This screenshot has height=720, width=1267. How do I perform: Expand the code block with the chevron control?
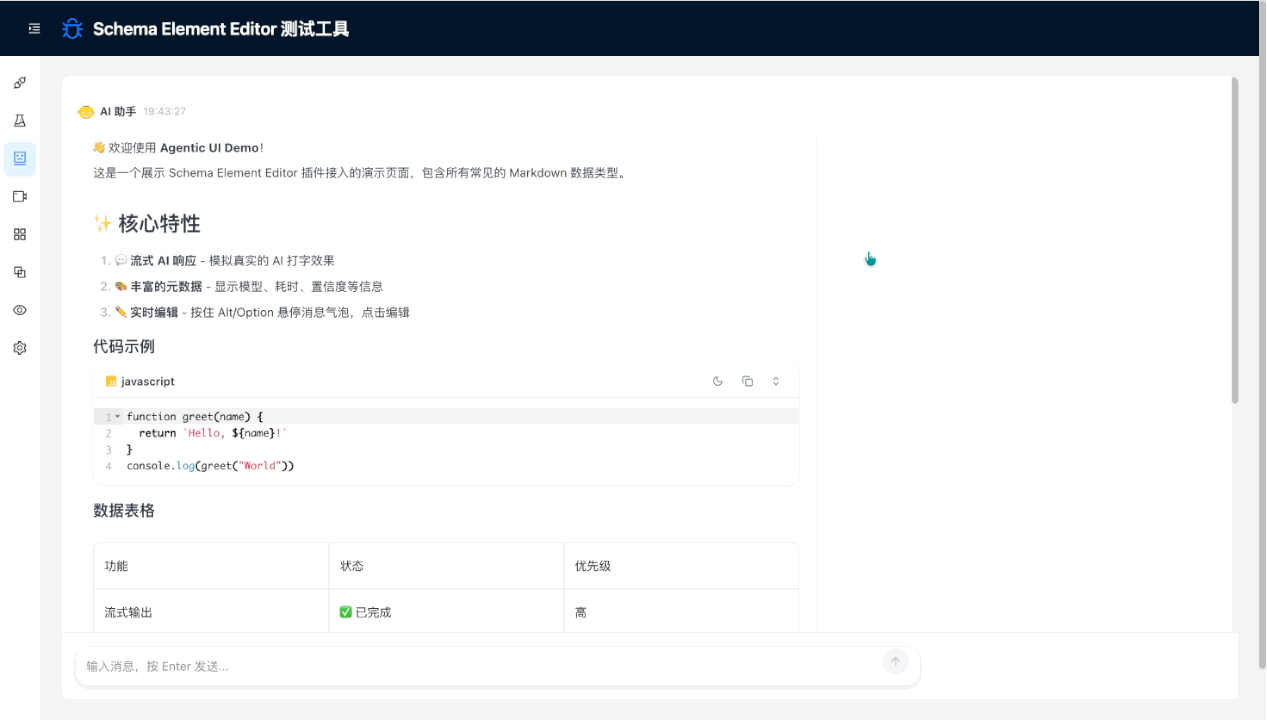[x=776, y=381]
